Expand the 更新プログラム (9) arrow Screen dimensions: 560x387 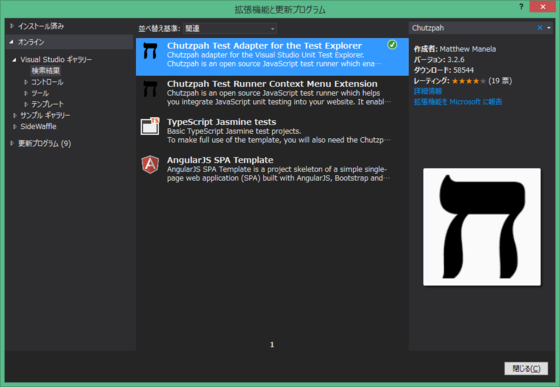pyautogui.click(x=12, y=144)
